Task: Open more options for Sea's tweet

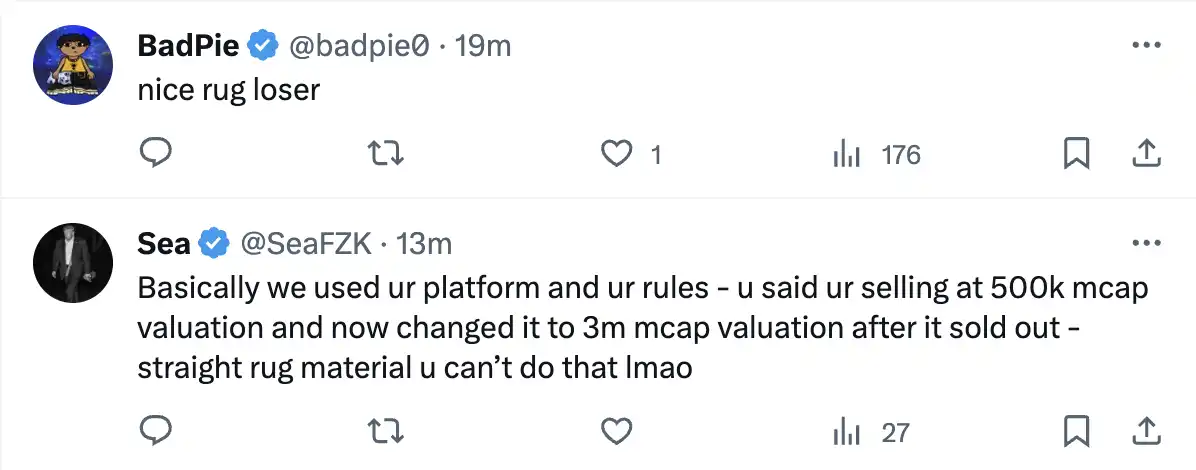Action: (x=1144, y=243)
